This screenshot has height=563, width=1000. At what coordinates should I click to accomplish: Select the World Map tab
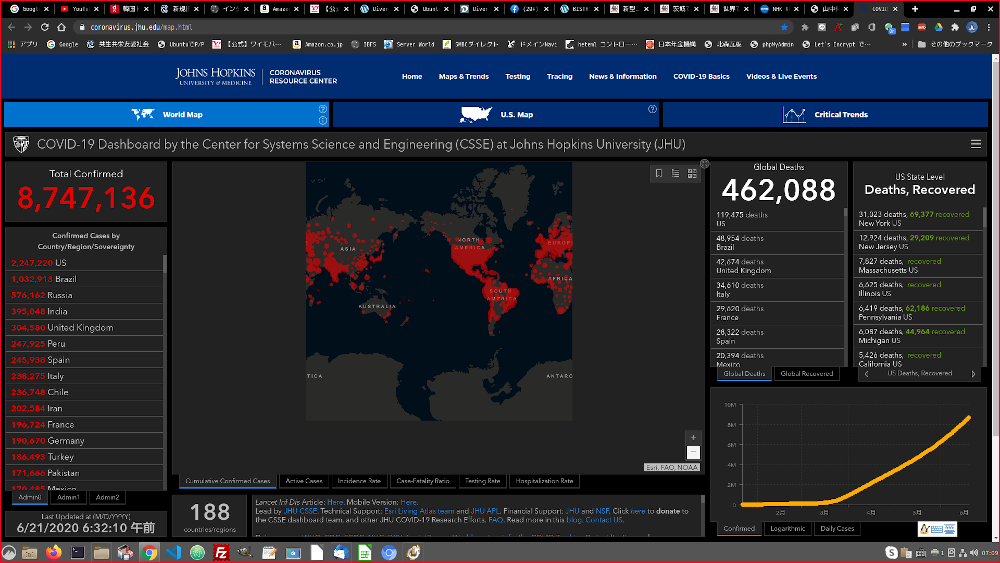click(x=166, y=115)
